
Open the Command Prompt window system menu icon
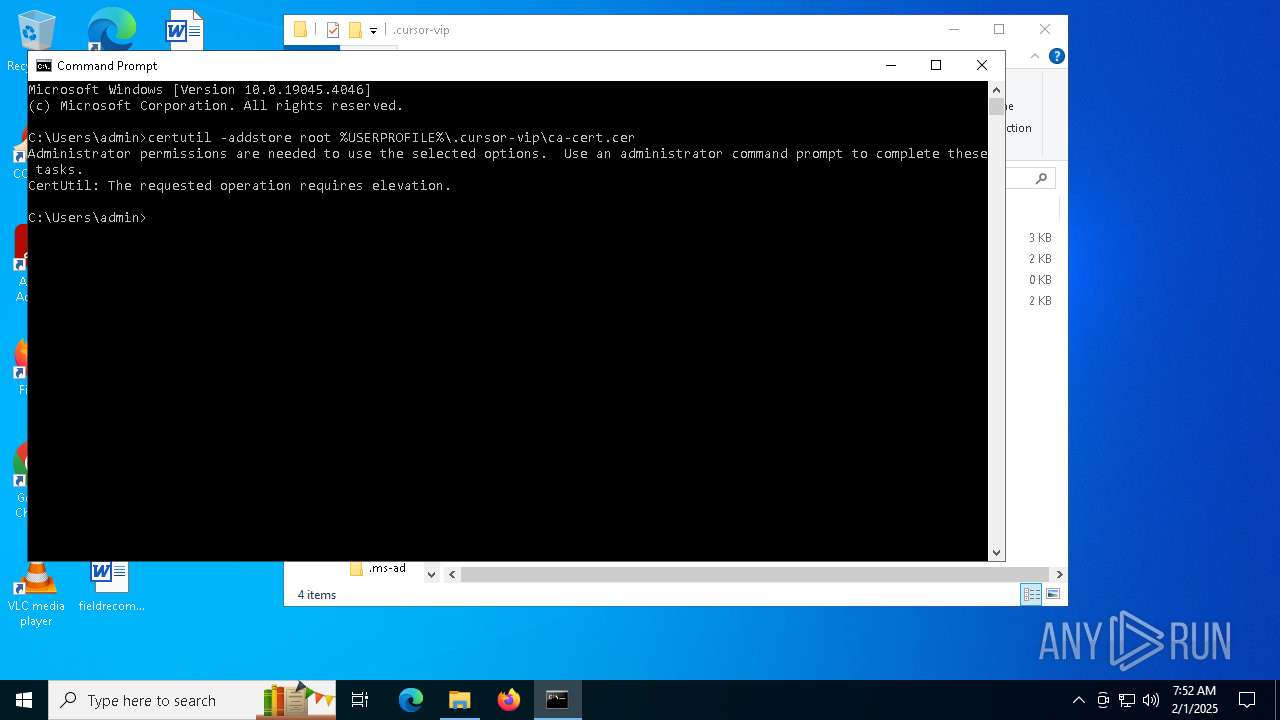[x=43, y=66]
